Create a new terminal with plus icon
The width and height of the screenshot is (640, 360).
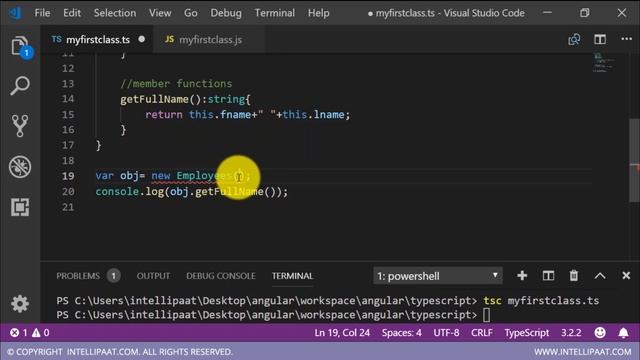522,276
